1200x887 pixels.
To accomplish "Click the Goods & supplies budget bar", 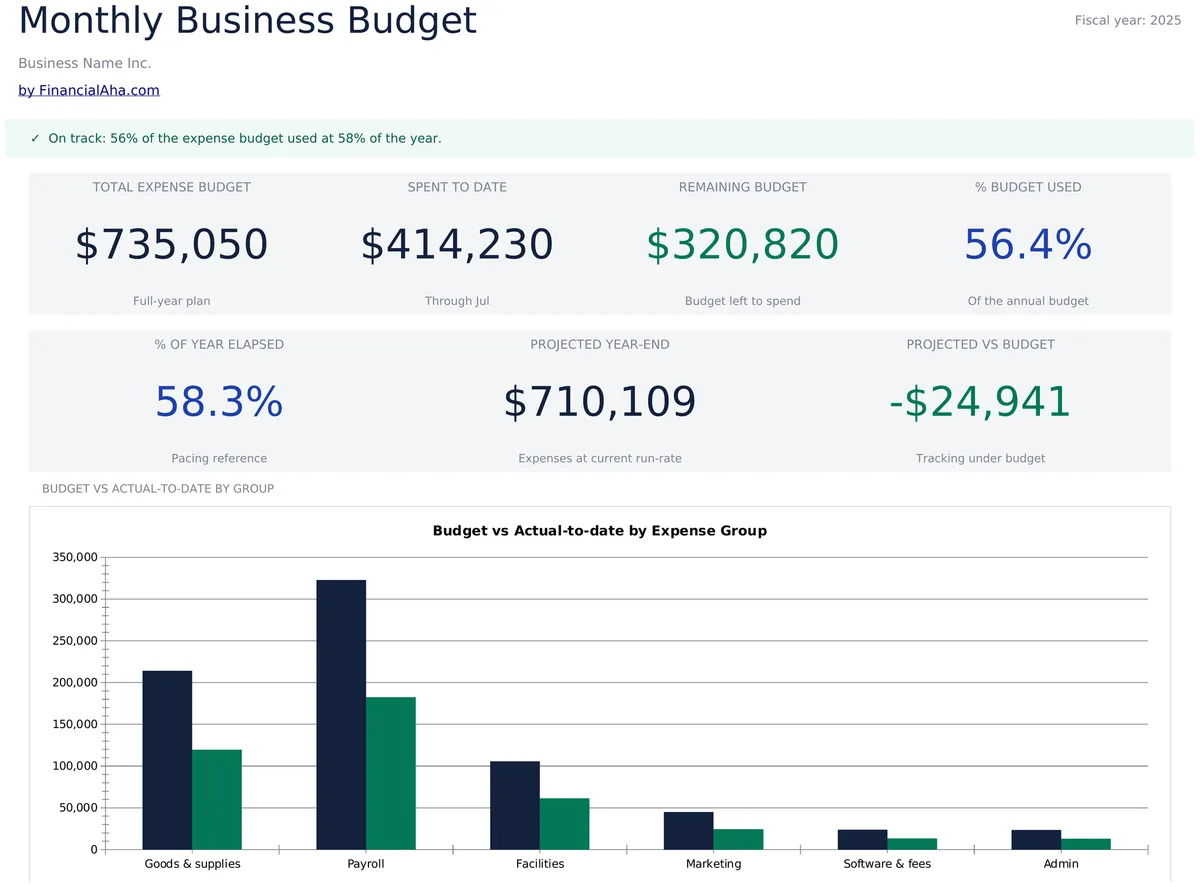I will (x=167, y=760).
